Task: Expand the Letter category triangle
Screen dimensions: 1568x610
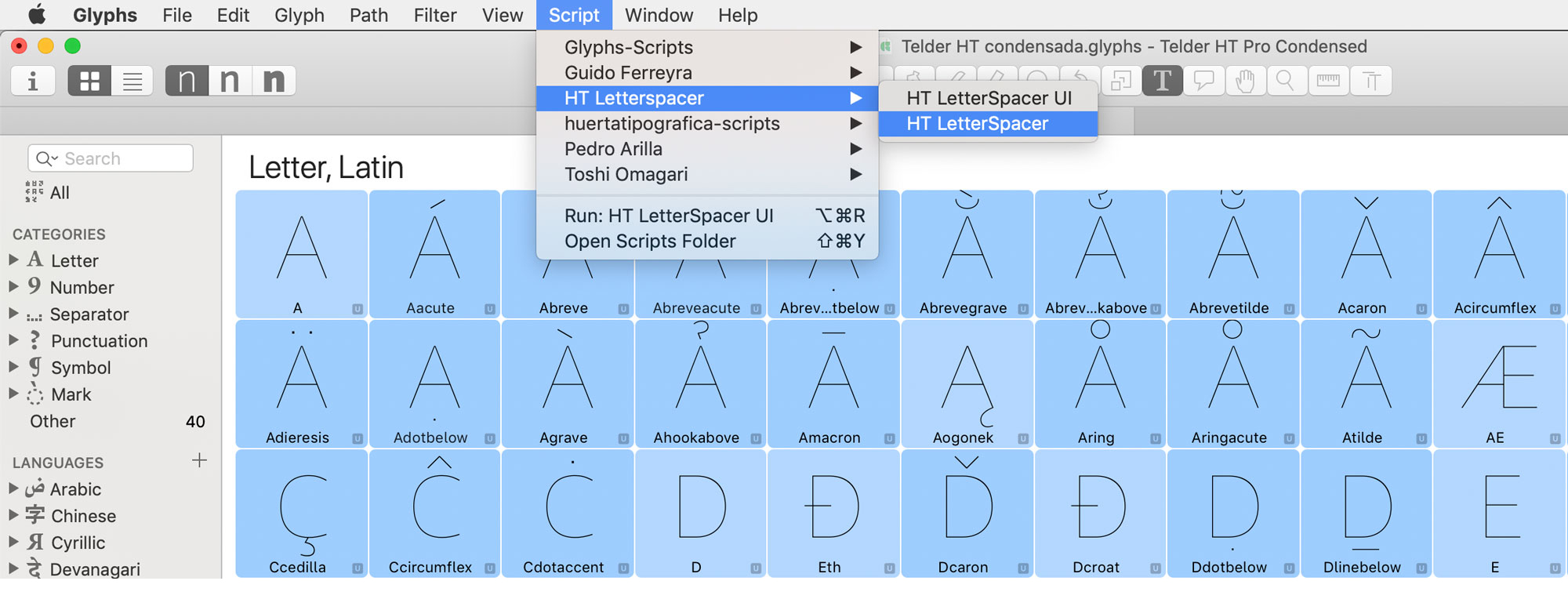Action: tap(13, 260)
